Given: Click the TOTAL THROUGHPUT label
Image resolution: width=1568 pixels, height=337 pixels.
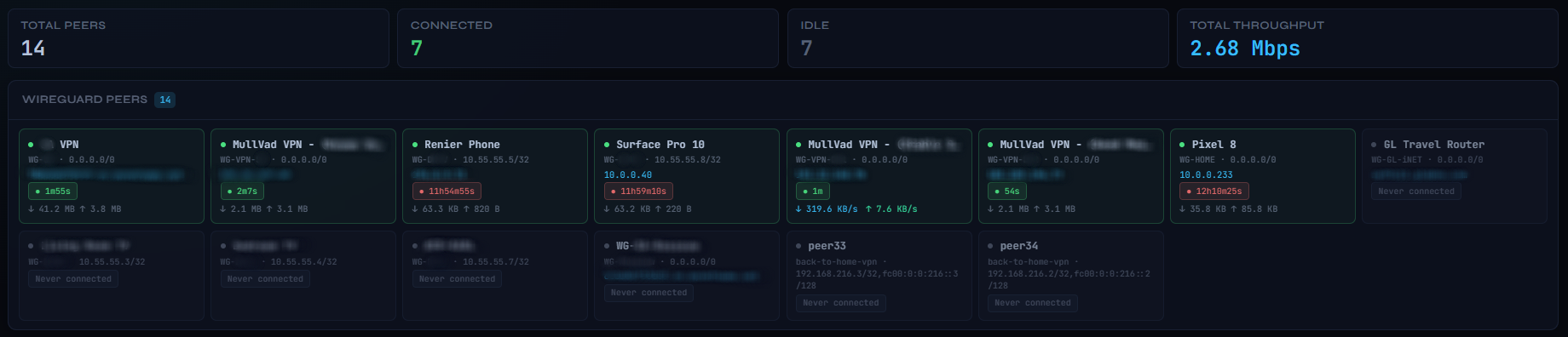Looking at the screenshot, I should coord(1257,26).
